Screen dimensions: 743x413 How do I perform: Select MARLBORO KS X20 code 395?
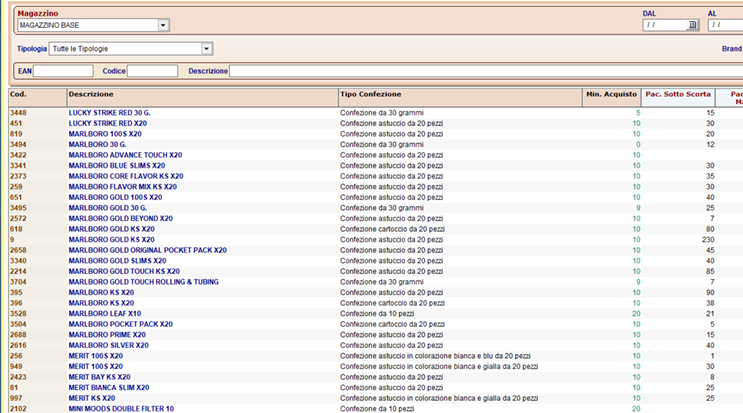(376, 293)
